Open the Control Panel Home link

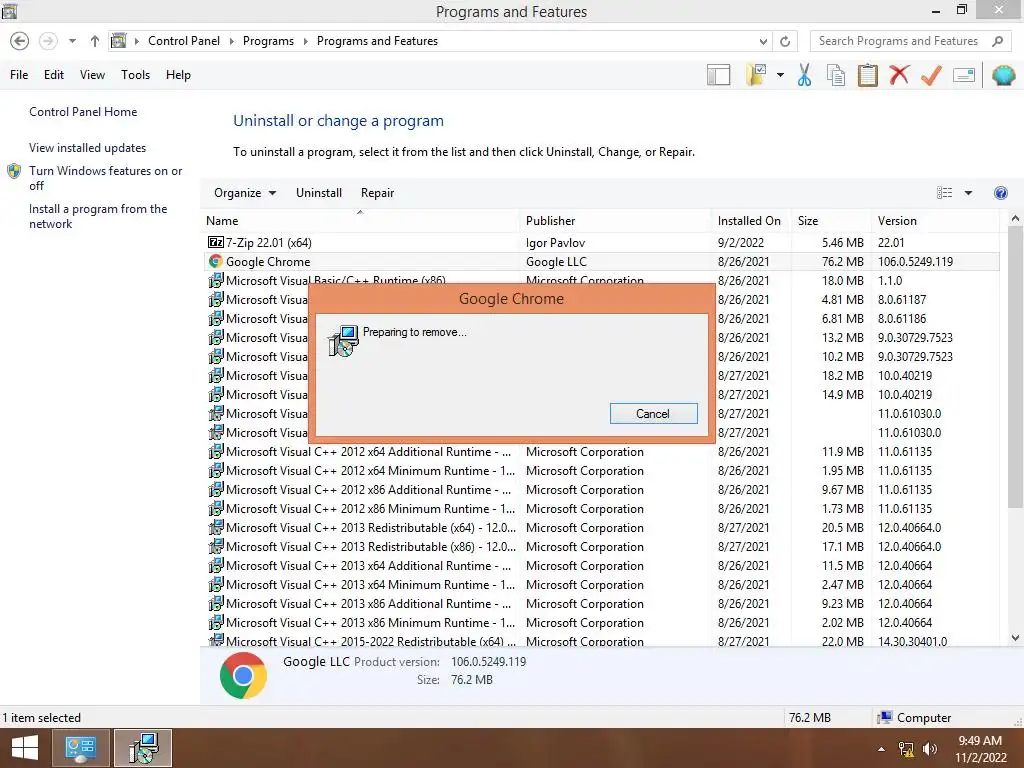pyautogui.click(x=83, y=112)
